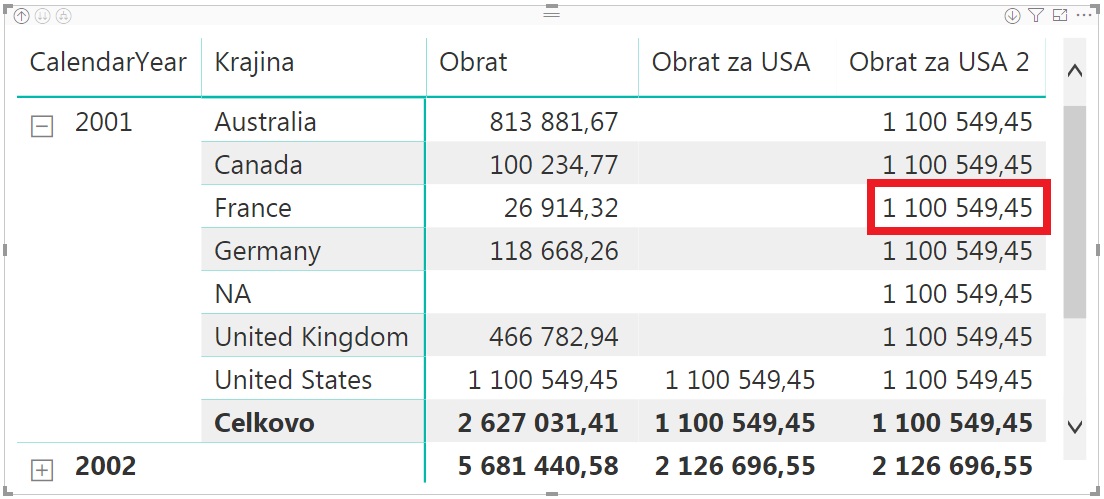
Task: Click the Obrat za USA column header
Action: click(731, 62)
